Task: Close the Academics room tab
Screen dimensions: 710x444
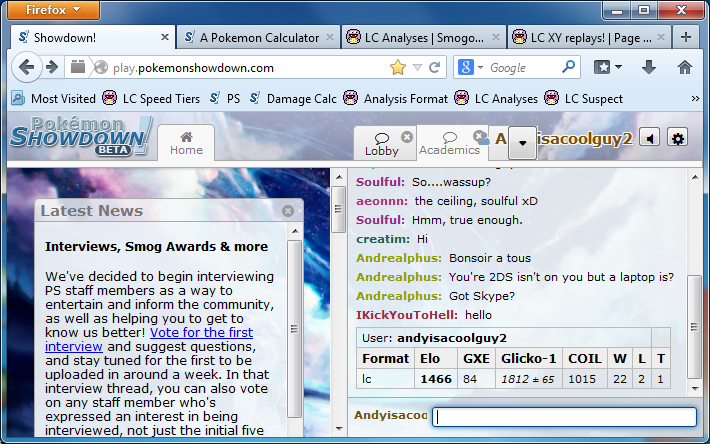Action: 479,136
